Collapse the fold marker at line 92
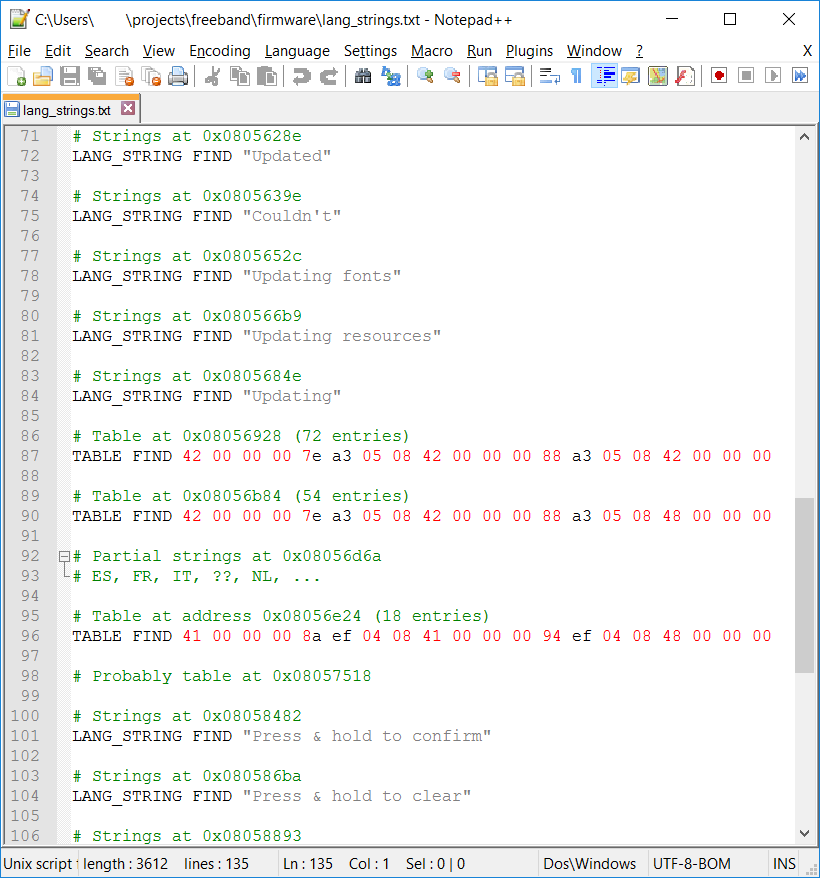Image resolution: width=820 pixels, height=878 pixels. 64,557
